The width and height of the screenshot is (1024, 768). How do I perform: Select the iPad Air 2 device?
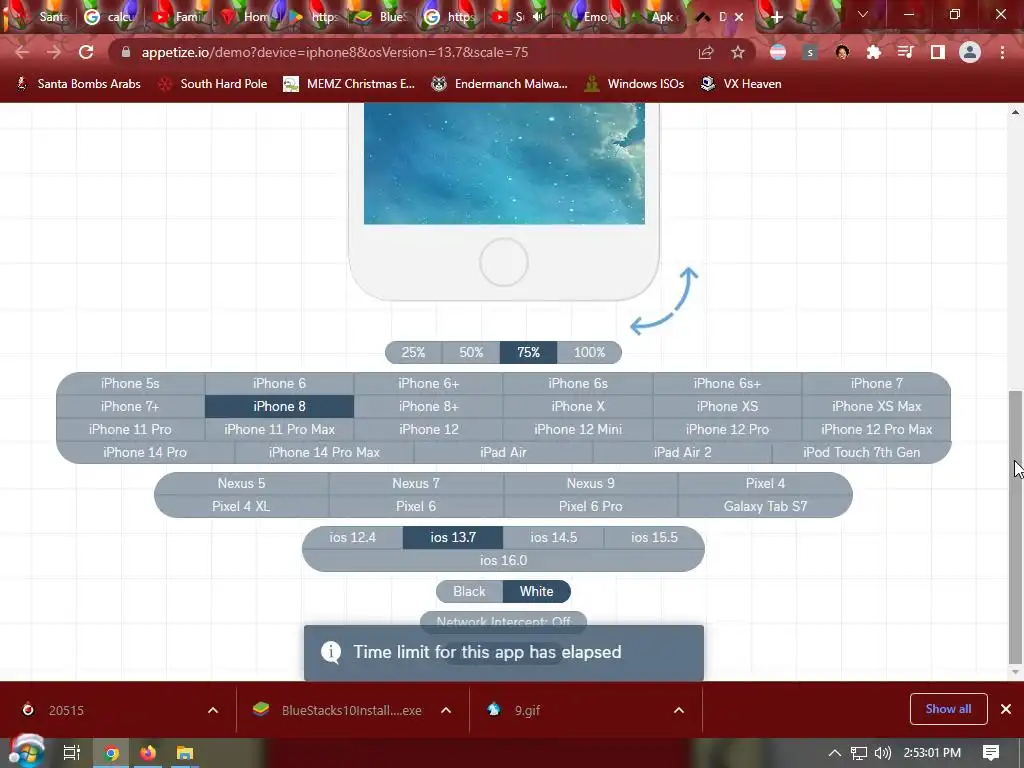(682, 452)
